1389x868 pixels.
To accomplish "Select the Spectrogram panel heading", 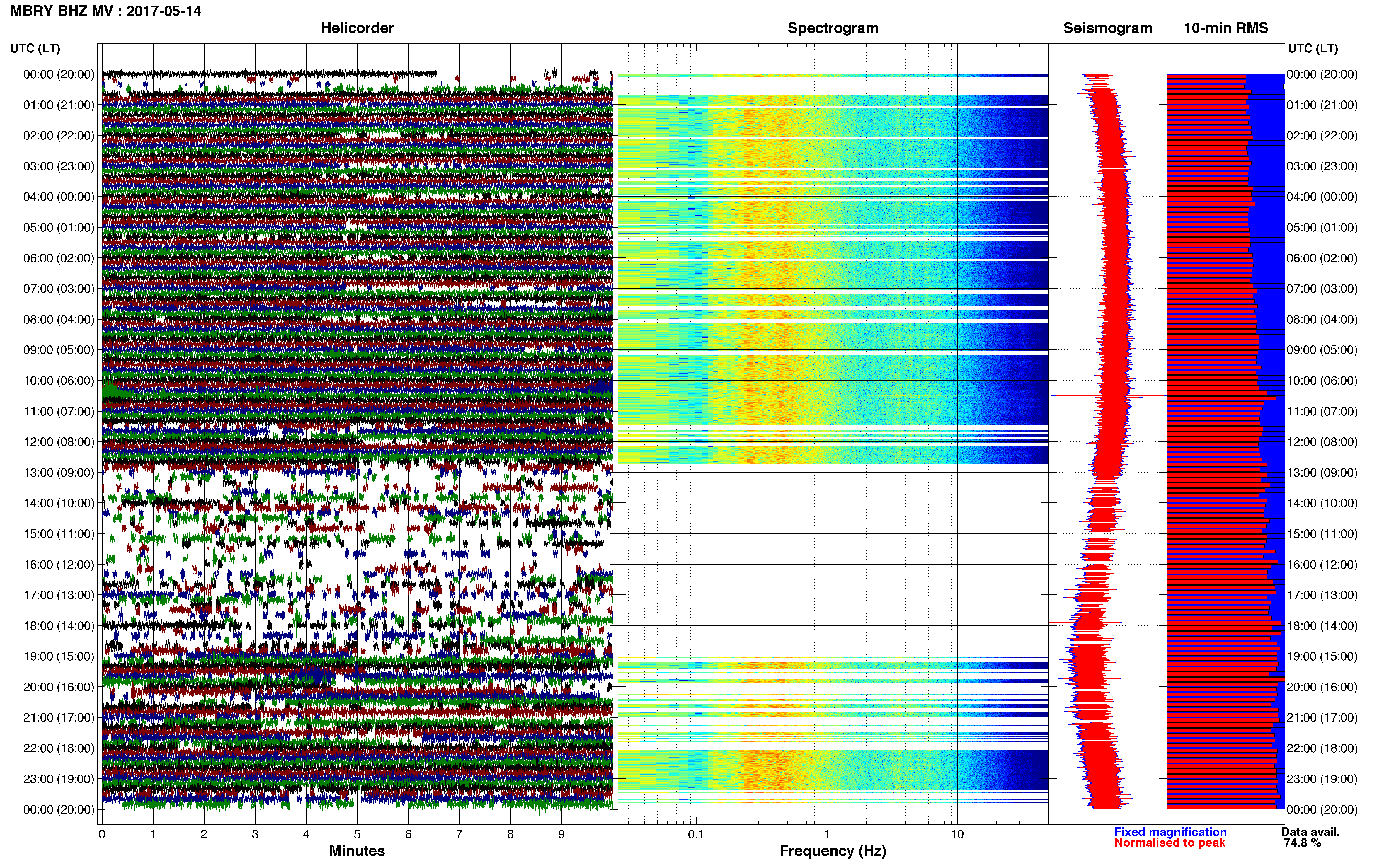I will (x=833, y=28).
